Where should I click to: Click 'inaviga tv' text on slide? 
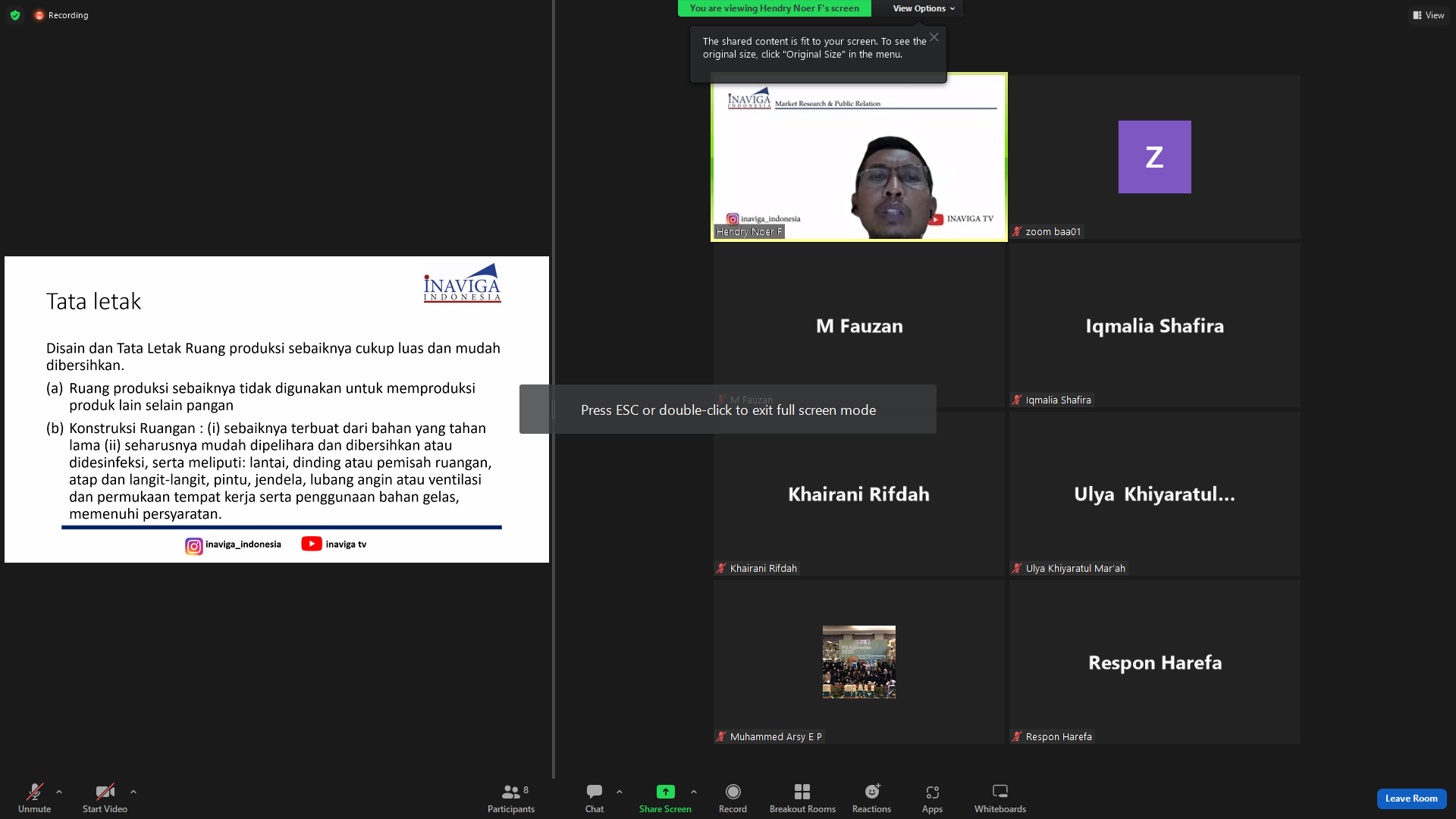pos(346,544)
